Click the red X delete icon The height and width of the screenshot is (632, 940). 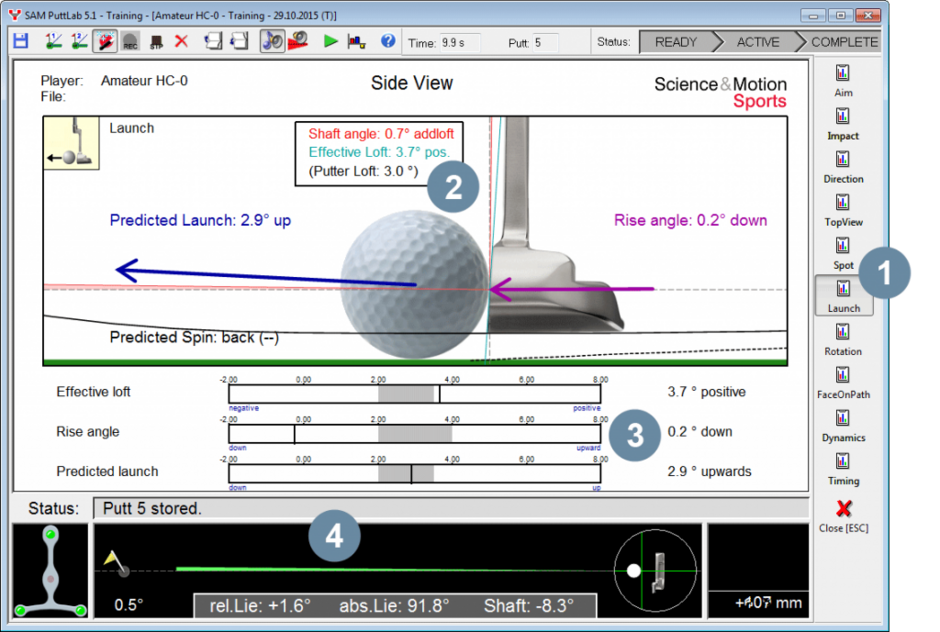coord(181,41)
